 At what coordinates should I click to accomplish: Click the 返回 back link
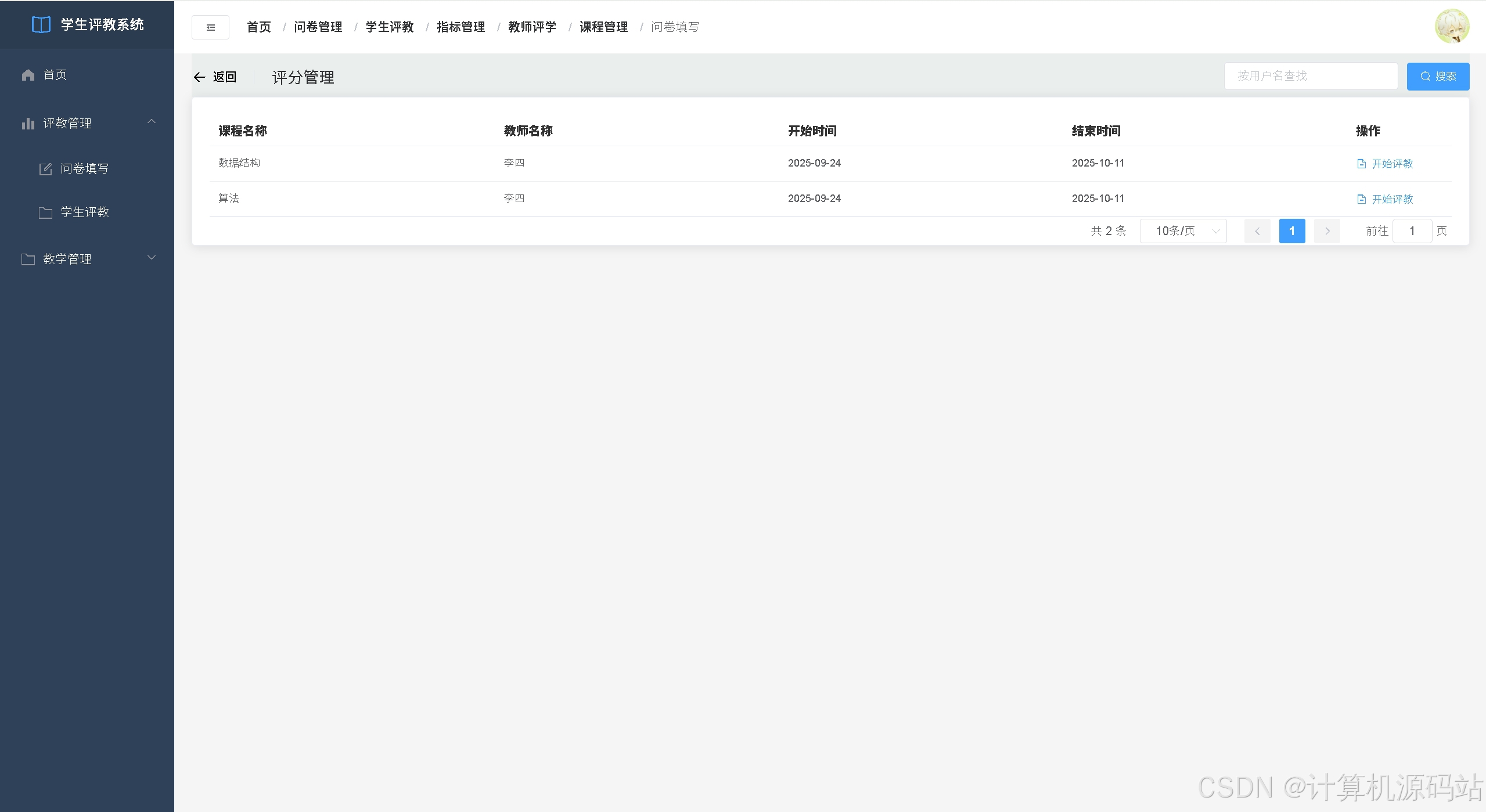(x=215, y=77)
